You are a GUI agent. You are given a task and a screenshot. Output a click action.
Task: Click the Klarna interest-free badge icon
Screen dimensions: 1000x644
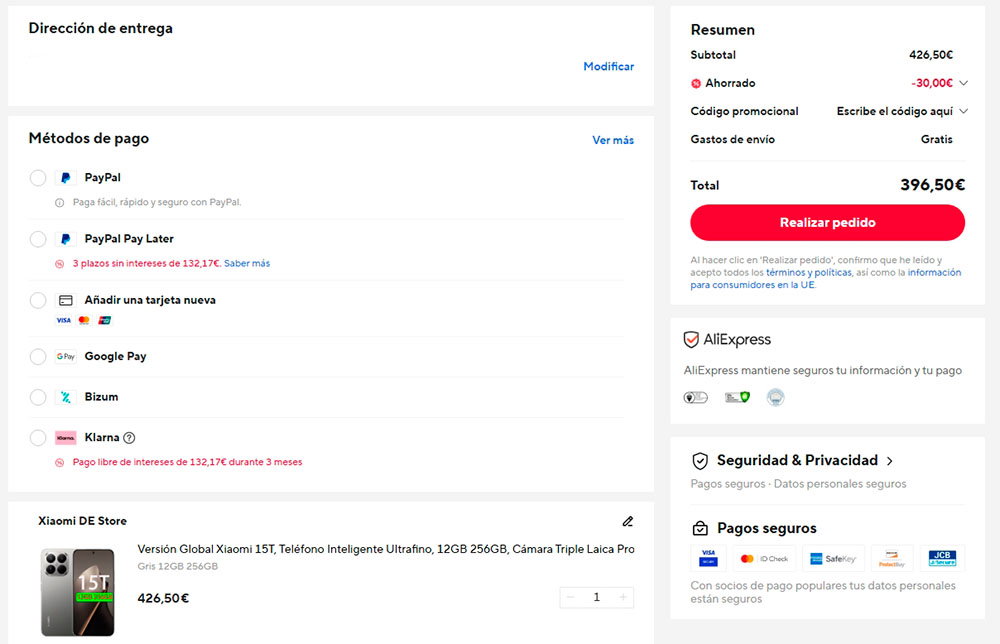click(59, 463)
